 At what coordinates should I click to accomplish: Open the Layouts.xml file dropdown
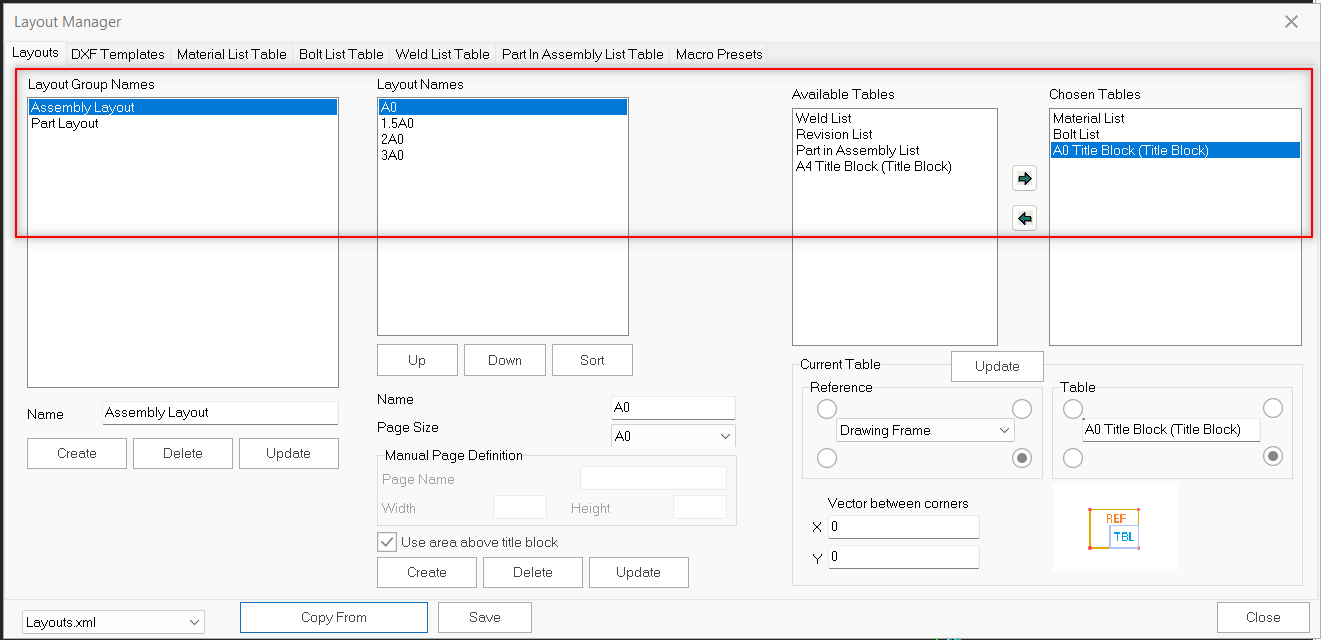coord(113,622)
